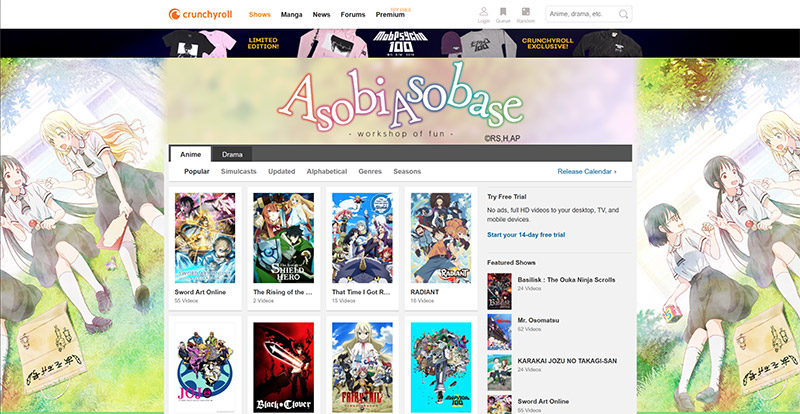Screen dimensions: 800x414
Task: Switch to the Drama tab
Action: [x=232, y=154]
